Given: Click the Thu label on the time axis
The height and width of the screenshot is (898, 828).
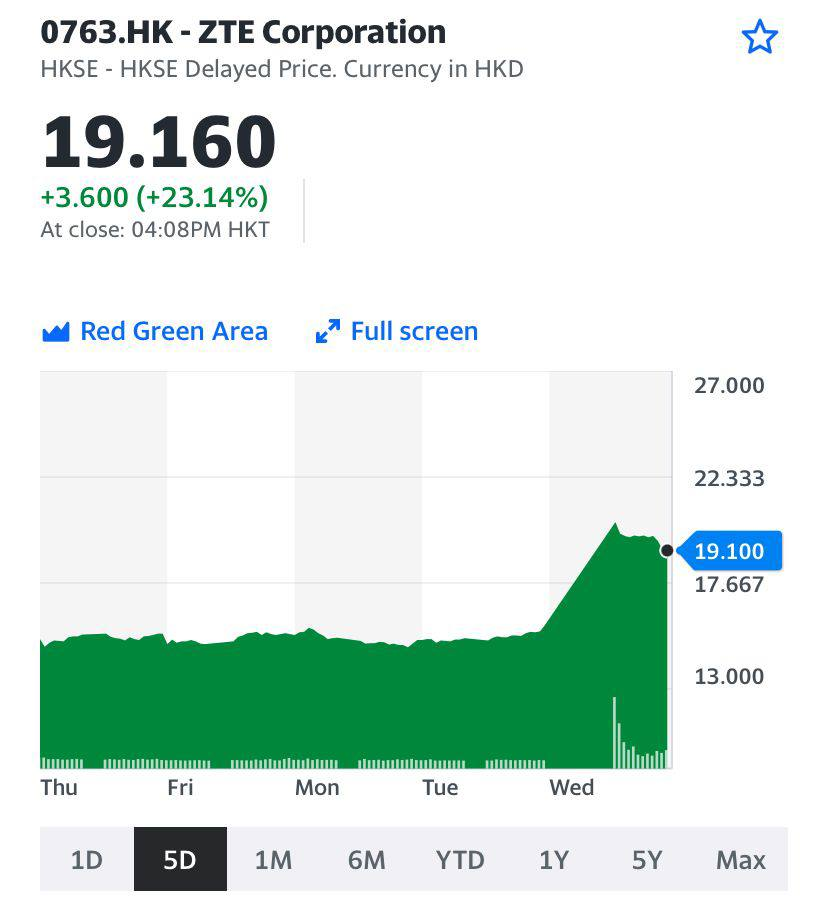Looking at the screenshot, I should (59, 788).
